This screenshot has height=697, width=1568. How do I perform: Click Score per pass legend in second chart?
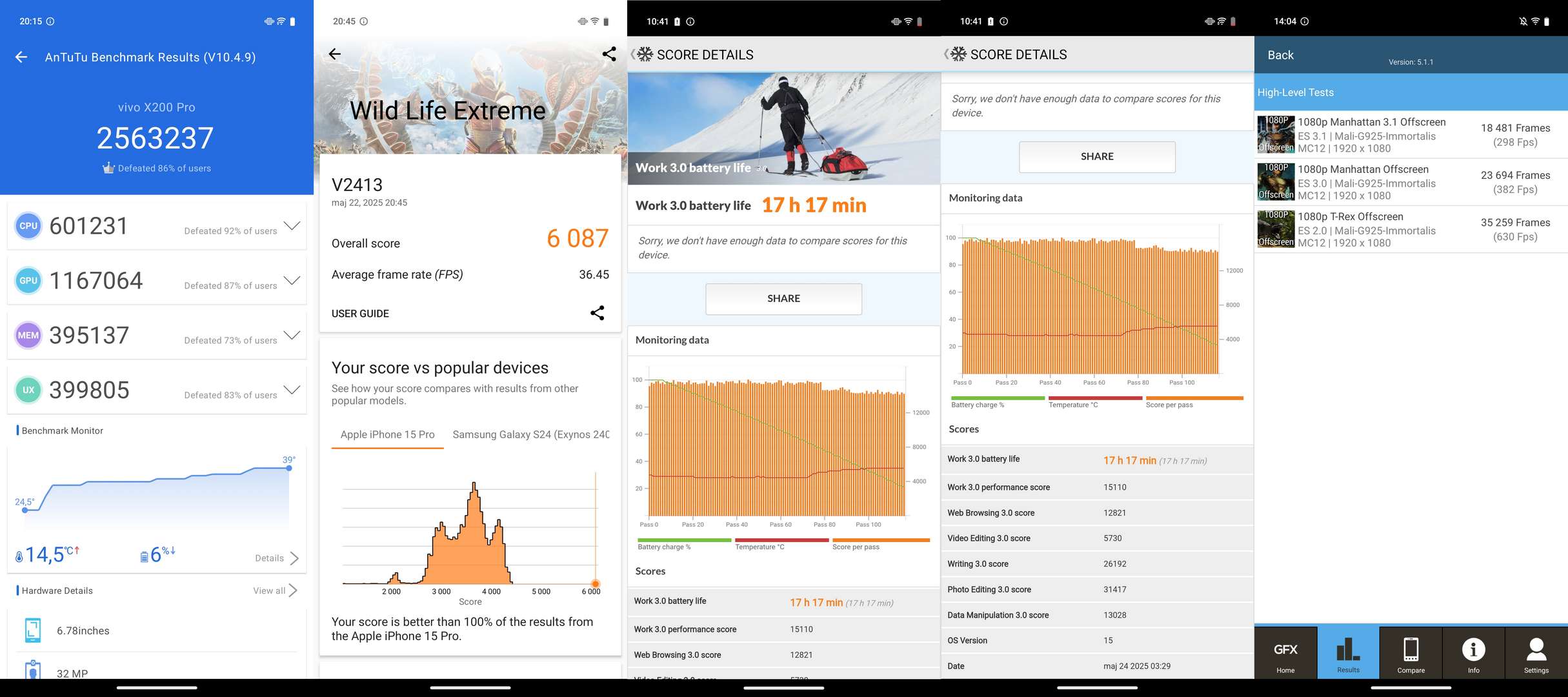(1194, 402)
